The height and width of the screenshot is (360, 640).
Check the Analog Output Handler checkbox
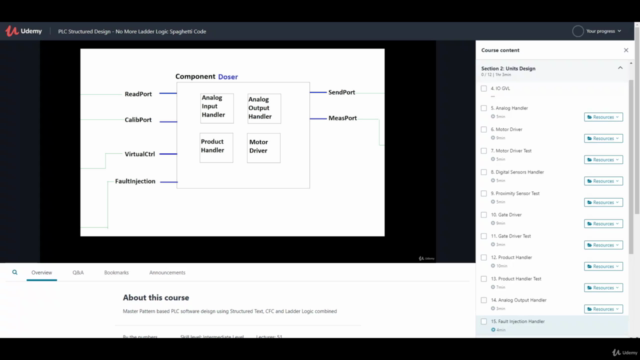(x=484, y=300)
